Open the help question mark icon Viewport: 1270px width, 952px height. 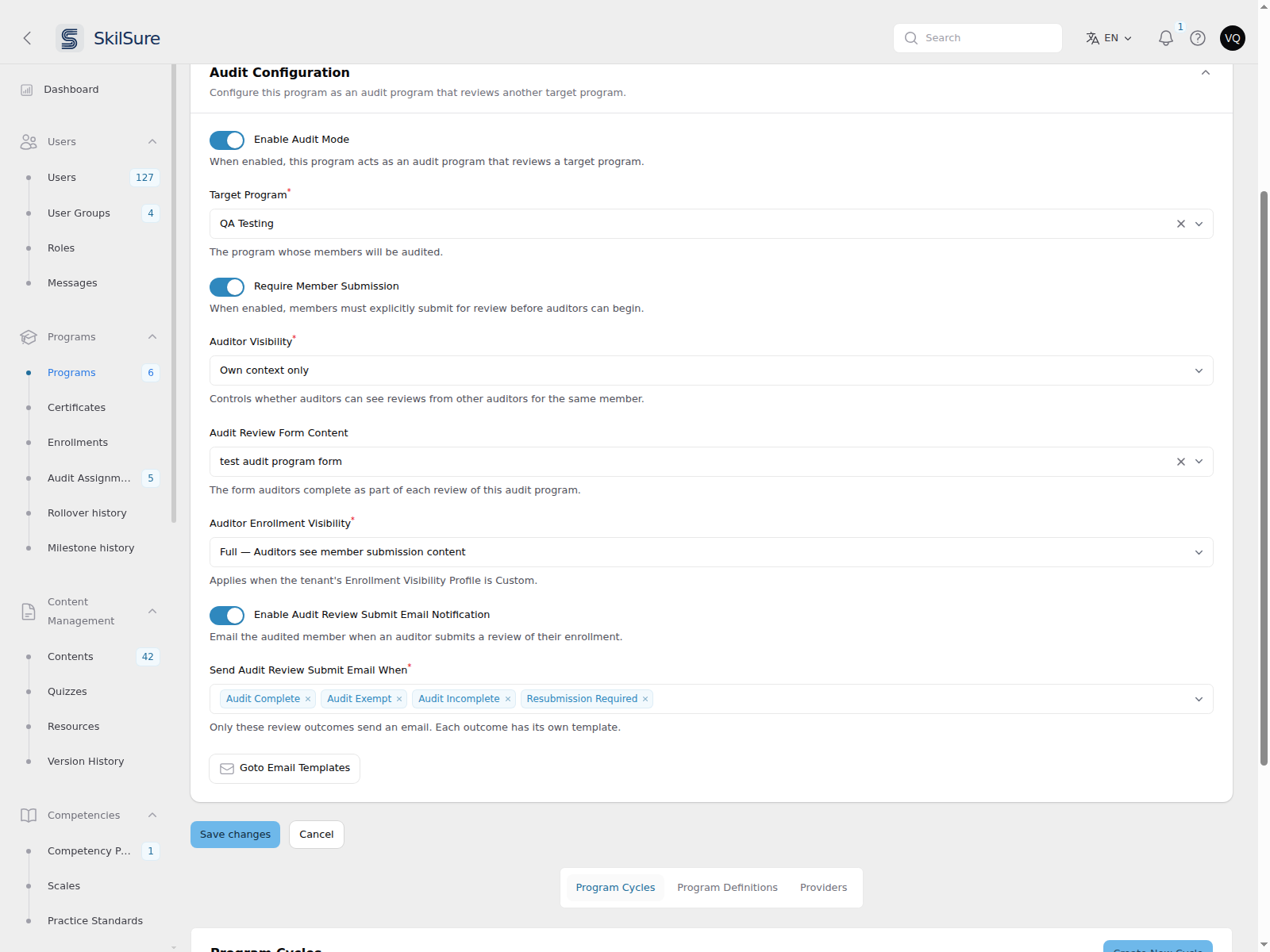click(1198, 38)
